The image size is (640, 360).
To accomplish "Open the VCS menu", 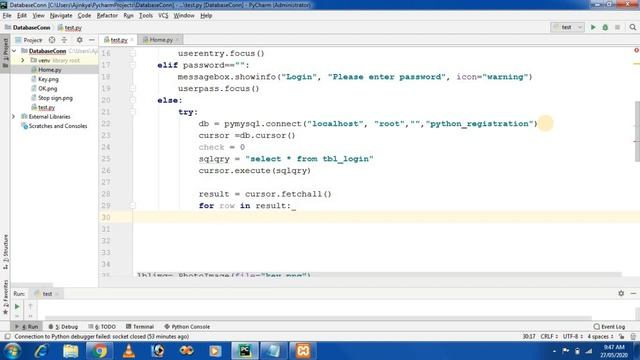I will coord(163,16).
